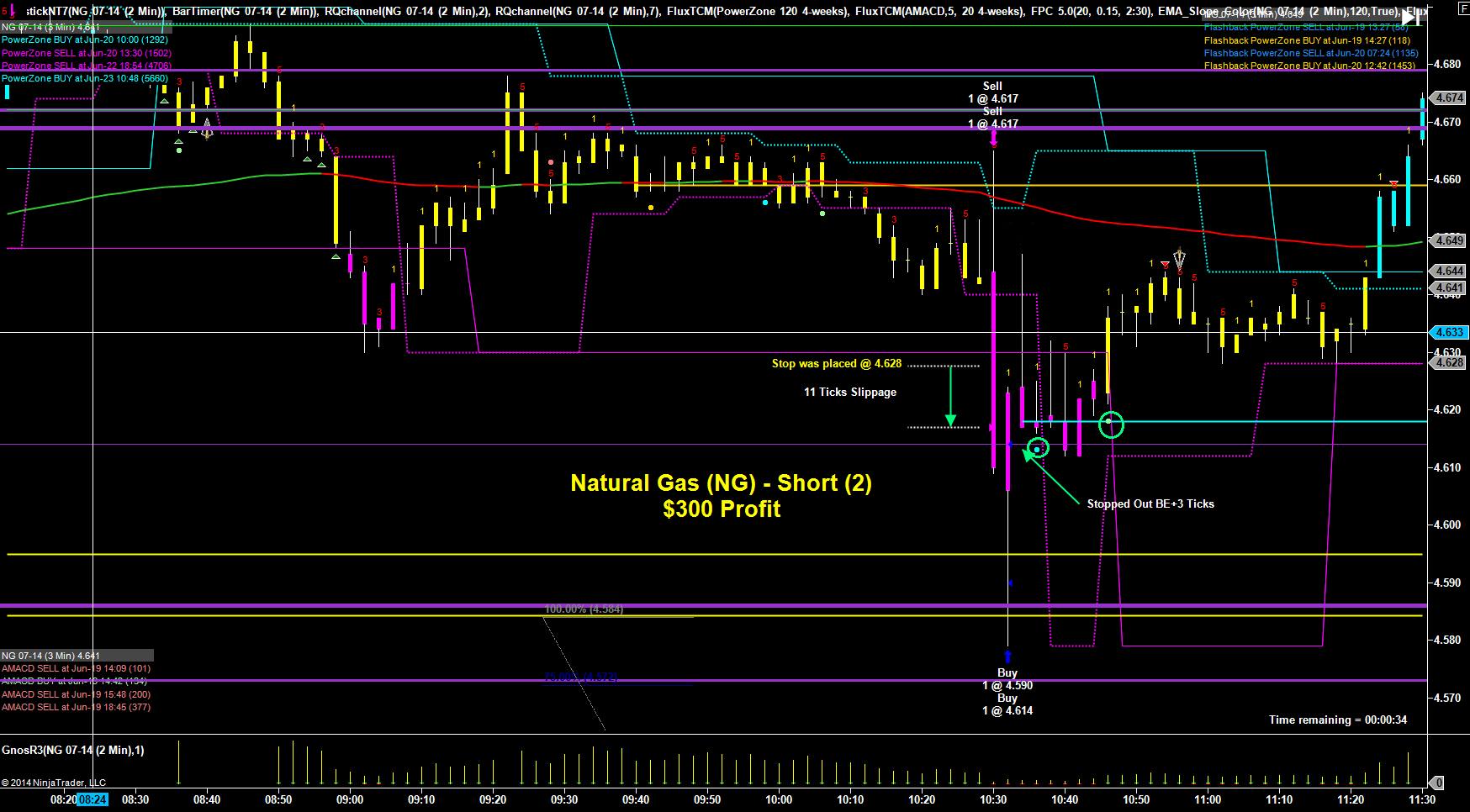Click the highlighted 08:24 time label
Image resolution: width=1470 pixels, height=812 pixels.
tap(93, 799)
